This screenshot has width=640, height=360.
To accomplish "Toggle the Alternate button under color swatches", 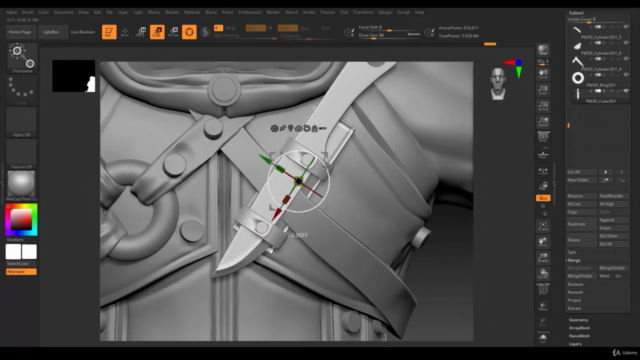I will click(21, 272).
